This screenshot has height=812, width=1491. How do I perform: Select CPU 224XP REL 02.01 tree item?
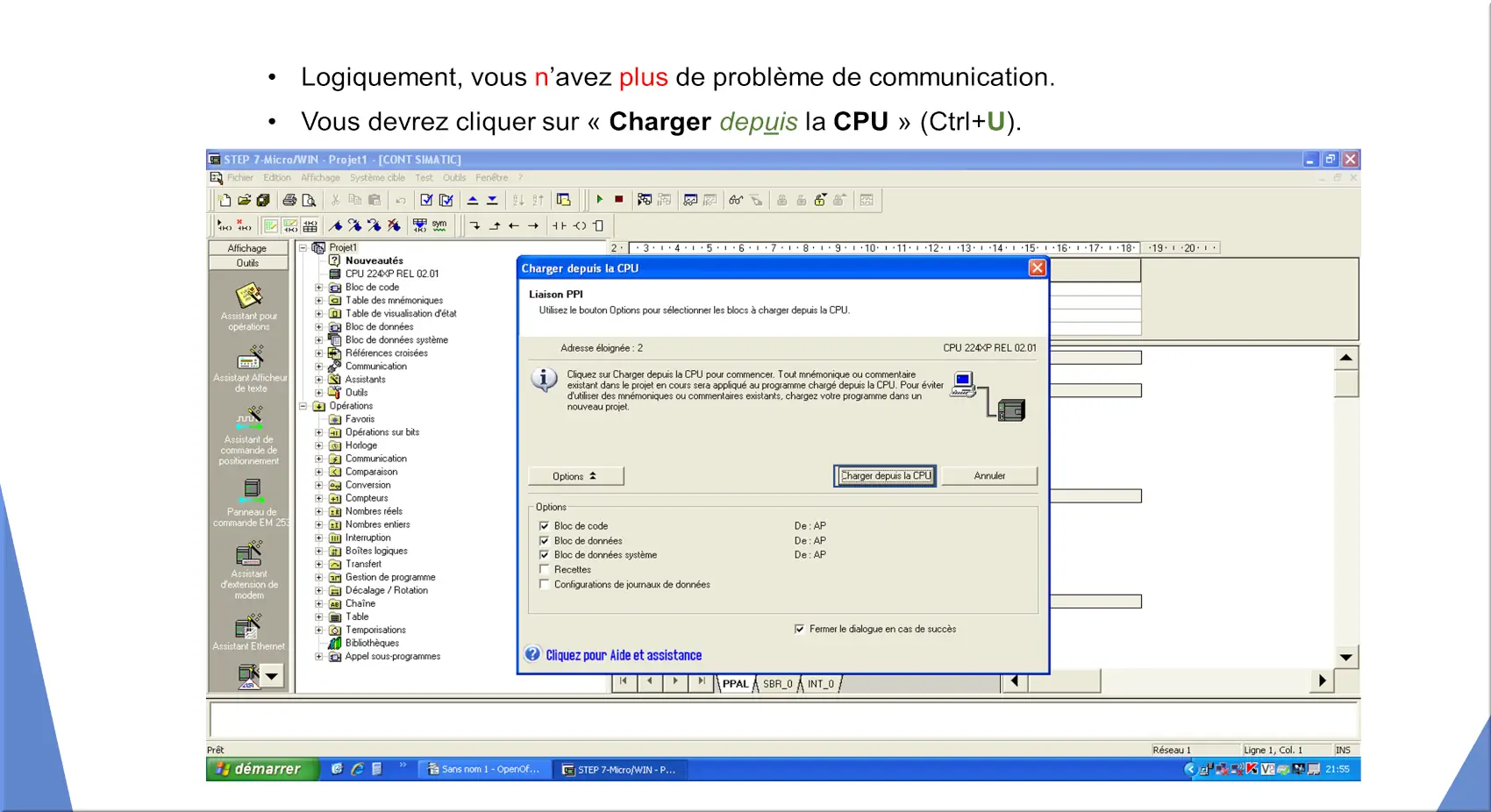392,274
